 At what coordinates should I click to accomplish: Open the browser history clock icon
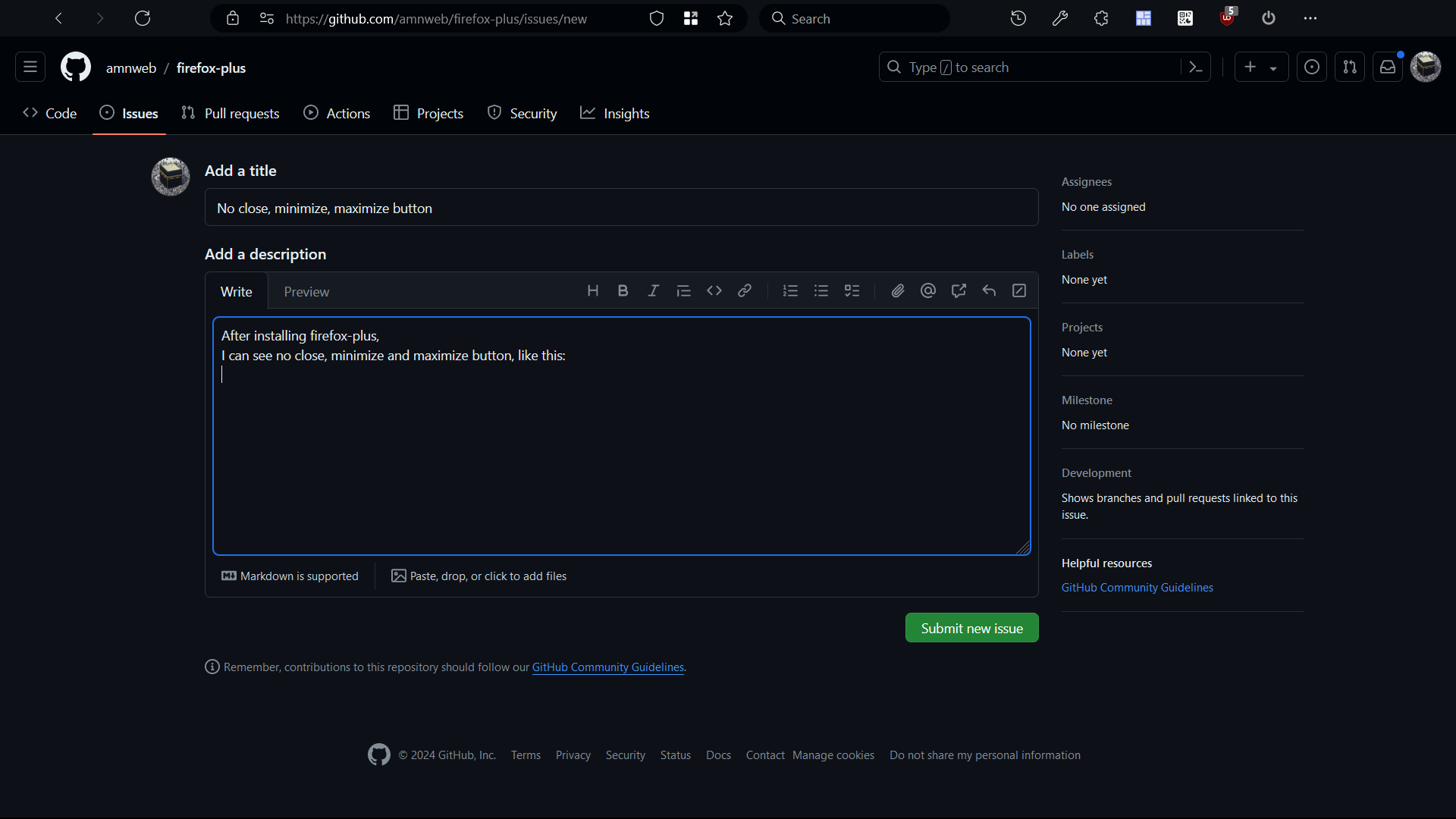(1018, 18)
